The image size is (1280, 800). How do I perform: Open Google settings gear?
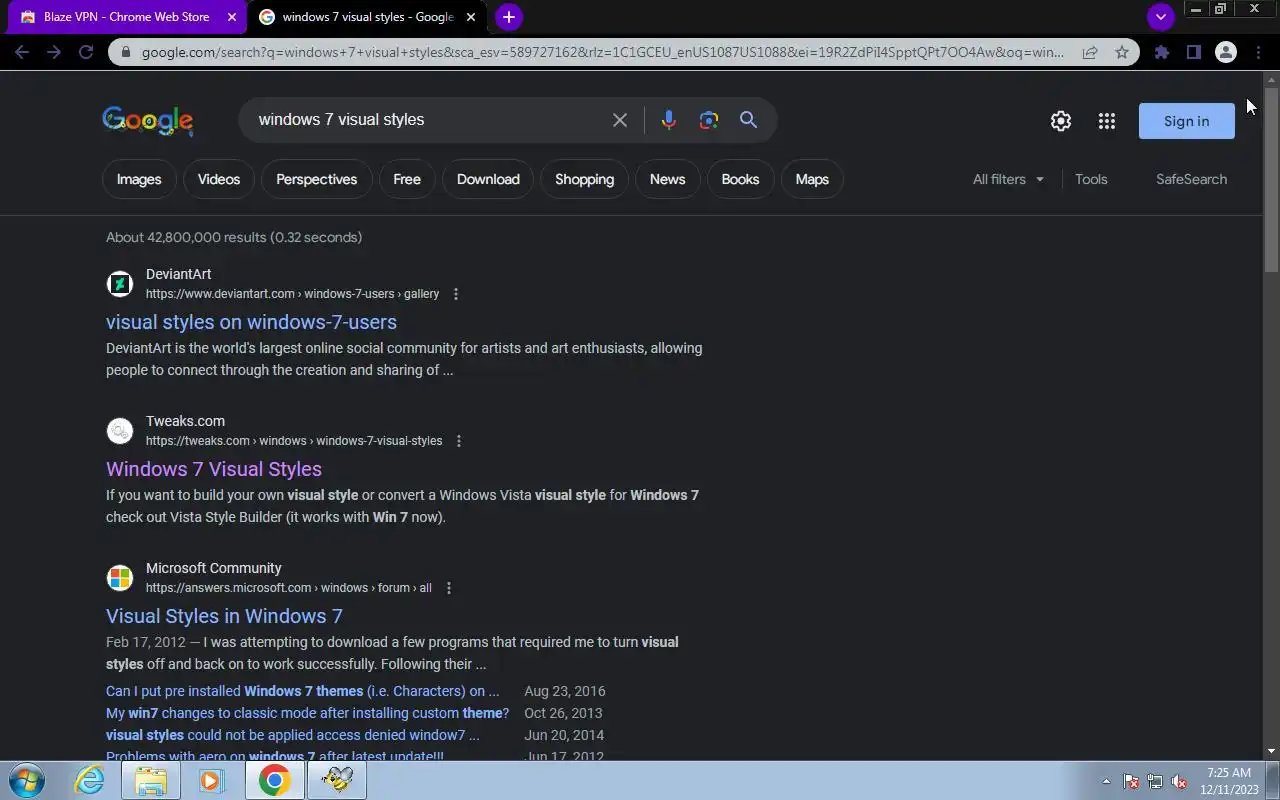(x=1061, y=121)
